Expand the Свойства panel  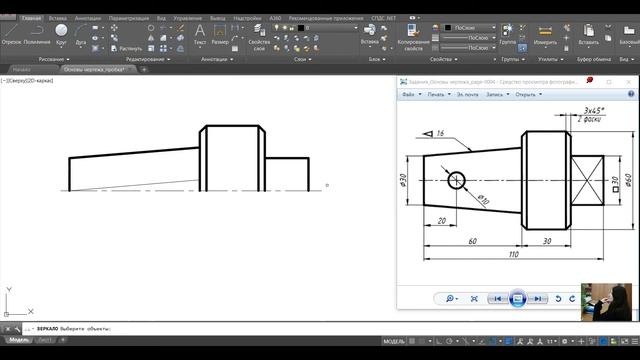click(x=443, y=59)
